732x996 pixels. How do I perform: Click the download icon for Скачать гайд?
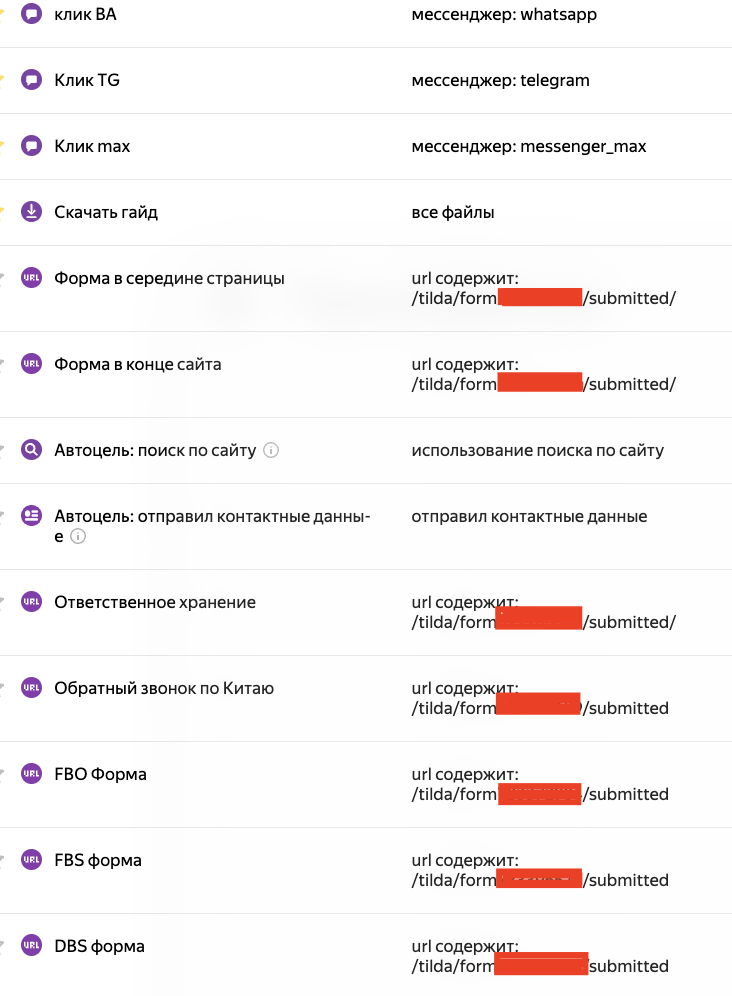[31, 212]
